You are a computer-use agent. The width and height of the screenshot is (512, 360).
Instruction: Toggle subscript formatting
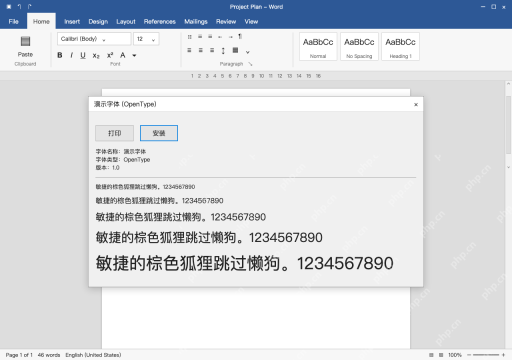click(x=96, y=55)
